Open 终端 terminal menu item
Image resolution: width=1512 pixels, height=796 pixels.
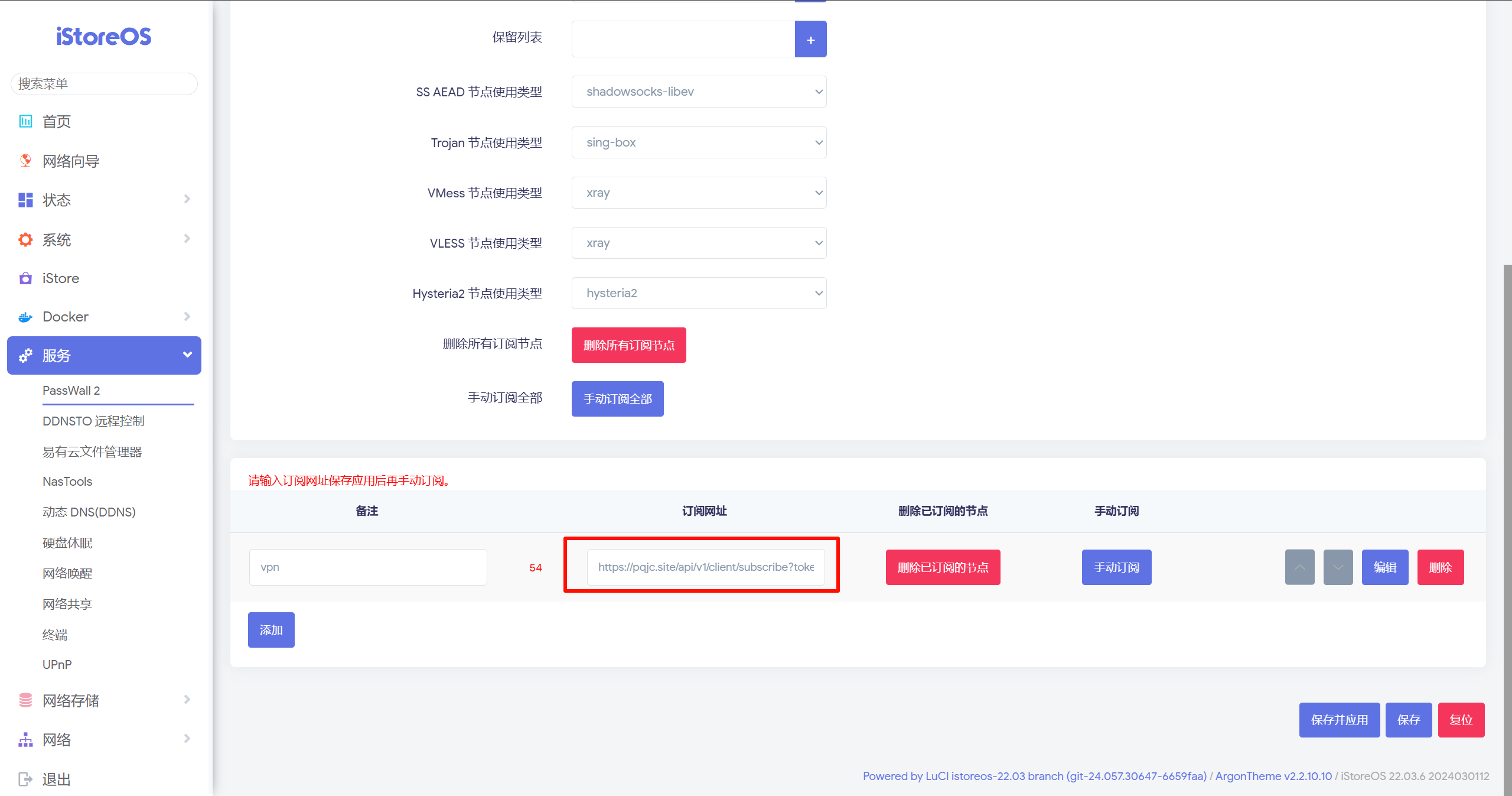55,635
